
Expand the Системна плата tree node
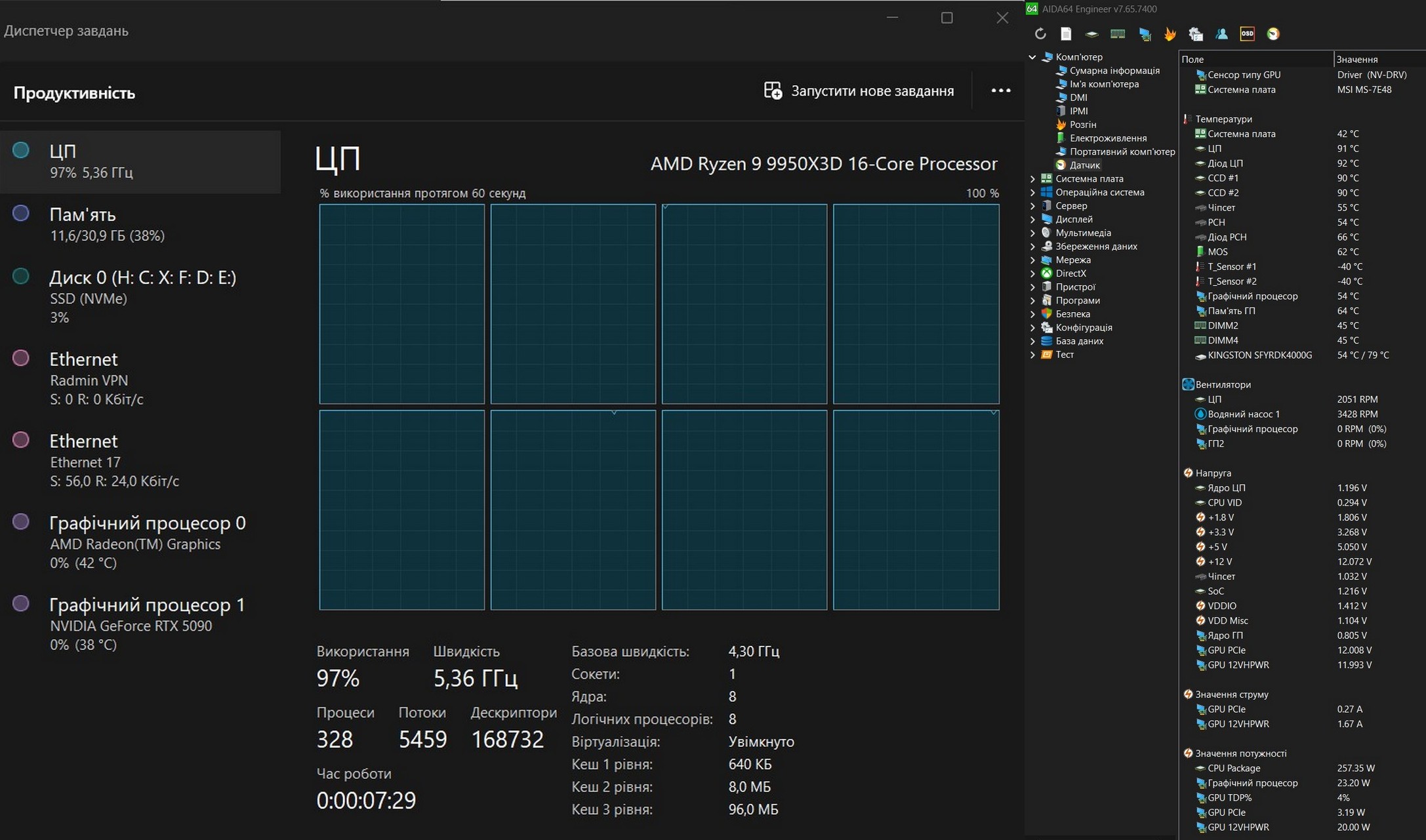coord(1032,178)
